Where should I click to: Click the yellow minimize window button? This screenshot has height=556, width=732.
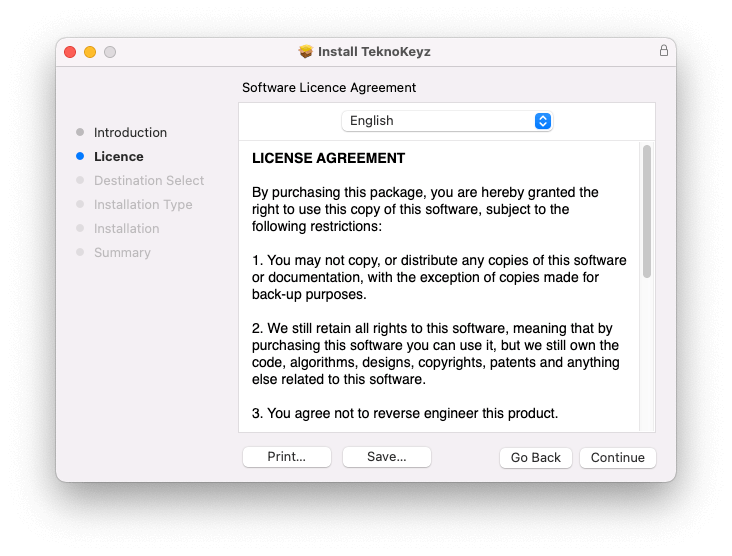pyautogui.click(x=90, y=52)
